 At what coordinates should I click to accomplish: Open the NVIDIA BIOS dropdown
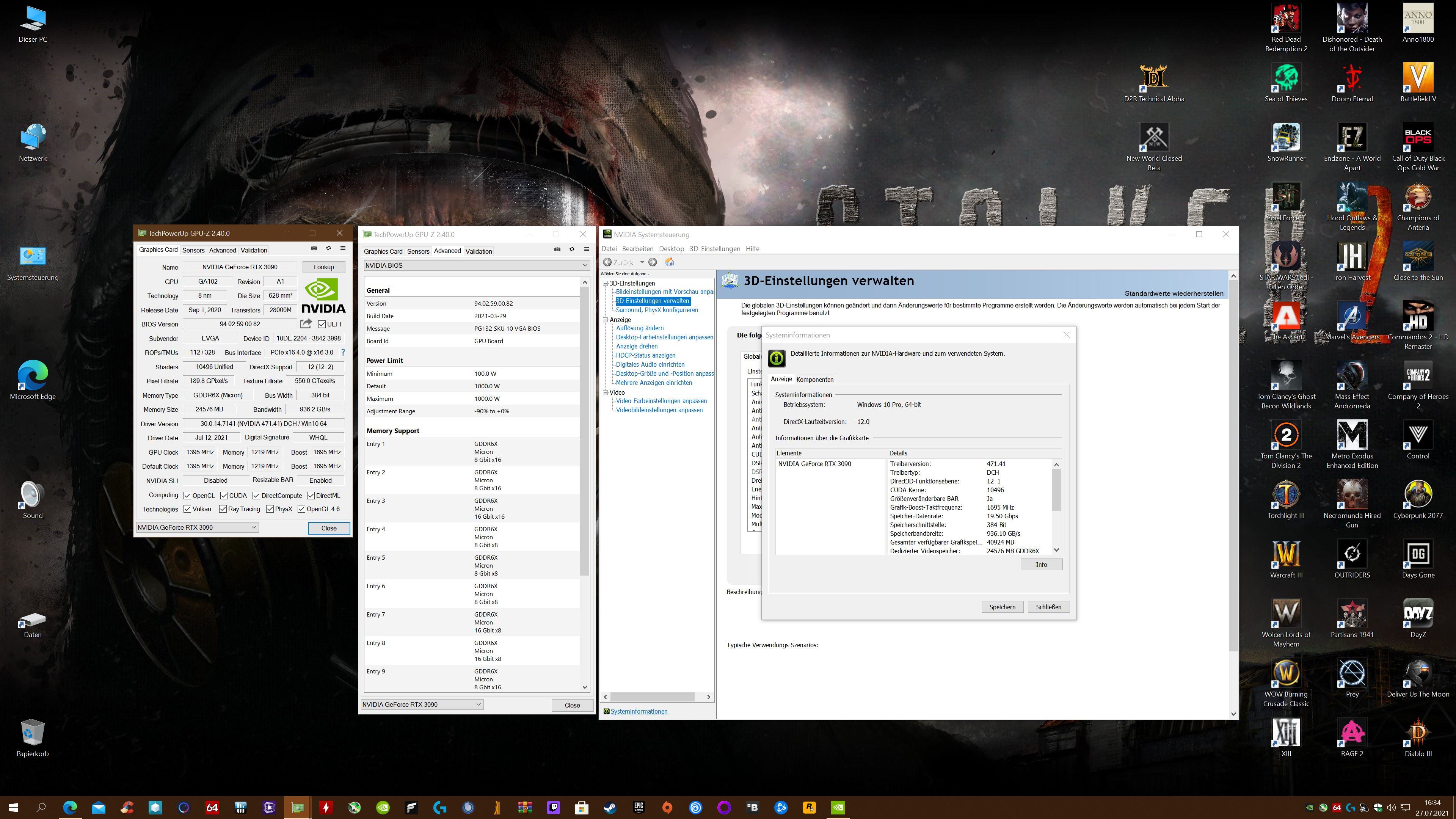pos(477,265)
